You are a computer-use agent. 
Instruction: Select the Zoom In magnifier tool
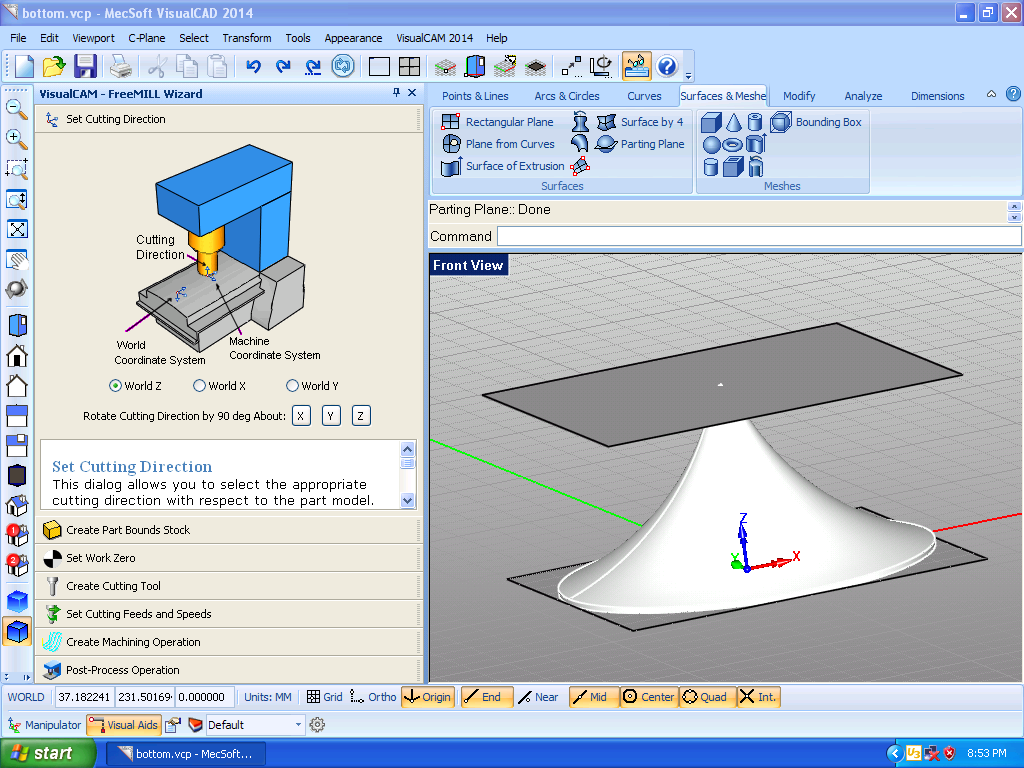pos(16,138)
